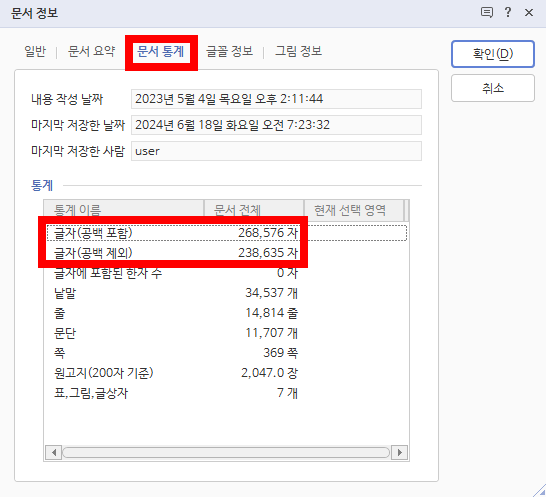This screenshot has width=546, height=497.
Task: Select the 원고지(200자 기준) row
Action: [227, 373]
